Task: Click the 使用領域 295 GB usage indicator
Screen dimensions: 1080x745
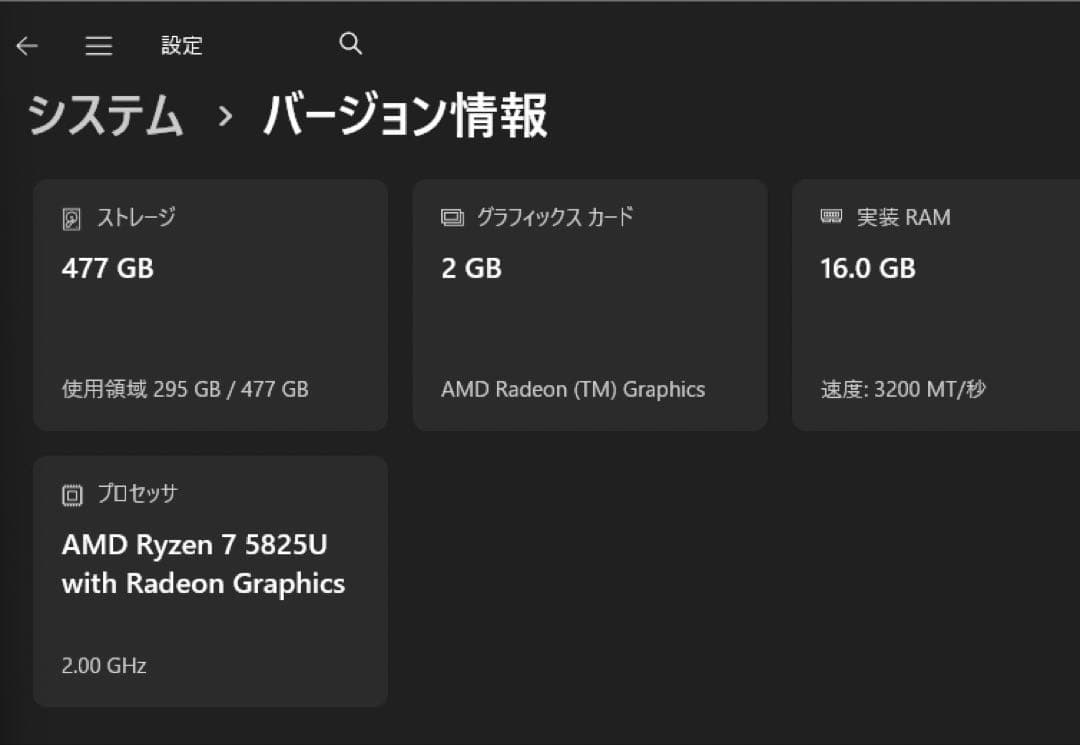Action: pyautogui.click(x=186, y=389)
